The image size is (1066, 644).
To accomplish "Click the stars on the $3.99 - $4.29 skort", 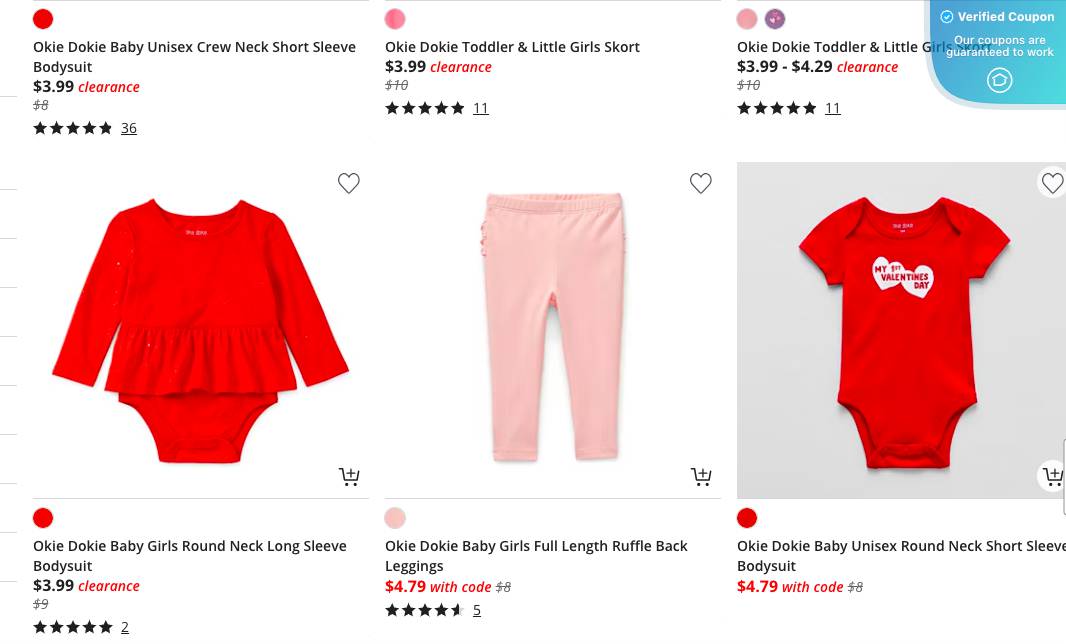I will tap(776, 108).
